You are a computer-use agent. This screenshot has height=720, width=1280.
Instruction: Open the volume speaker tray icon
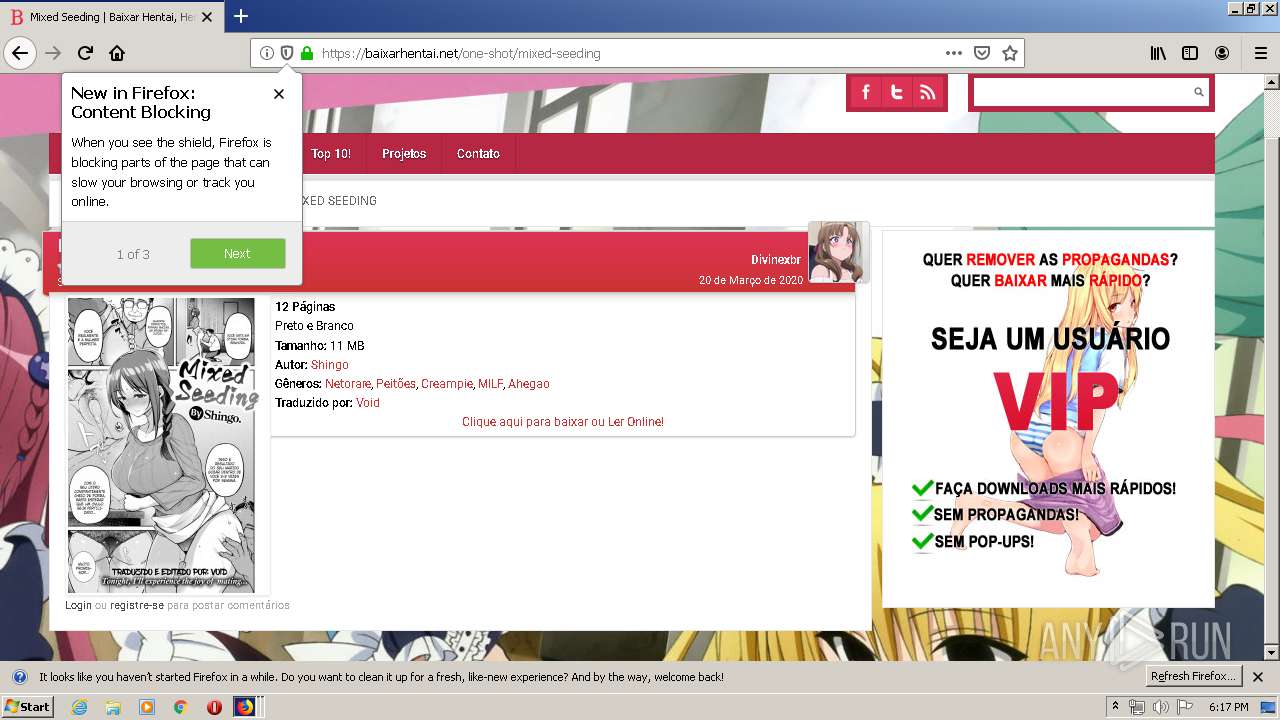1160,707
